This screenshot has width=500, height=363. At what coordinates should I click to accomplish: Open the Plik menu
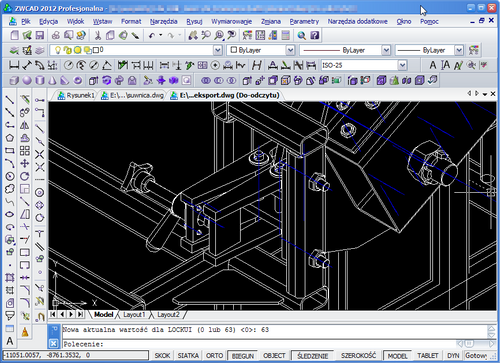(25, 22)
